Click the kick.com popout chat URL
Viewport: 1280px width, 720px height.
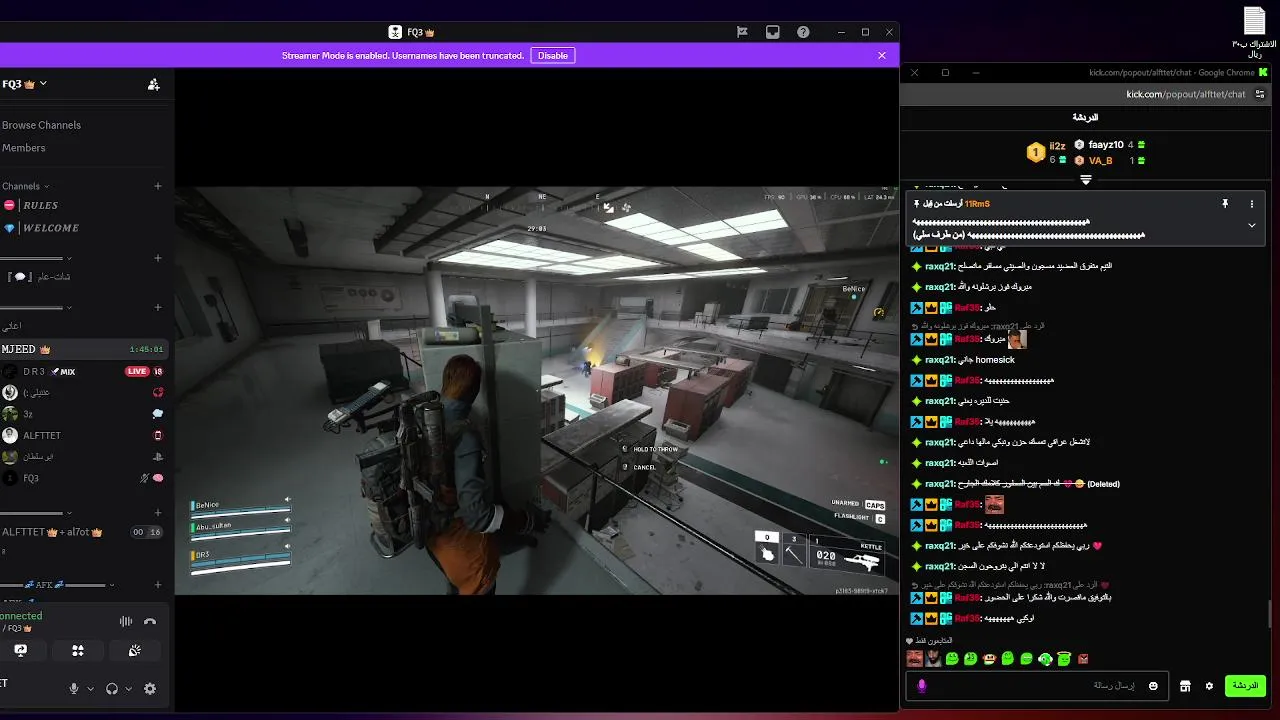point(1186,94)
